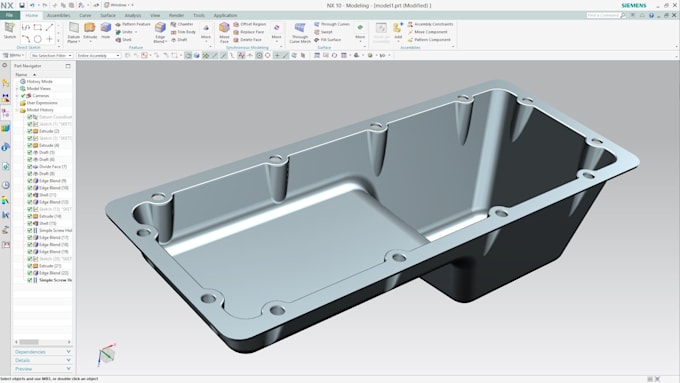
Task: Open the Hole feature tool
Action: (105, 31)
